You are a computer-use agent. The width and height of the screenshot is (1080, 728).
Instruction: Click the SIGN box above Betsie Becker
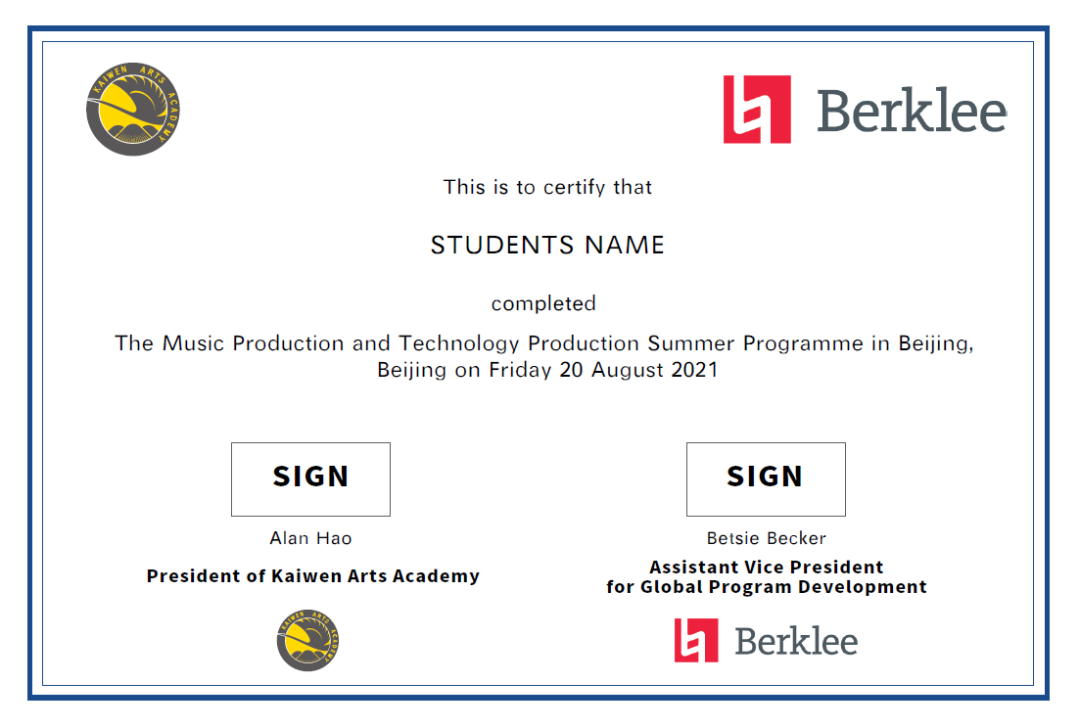(766, 479)
